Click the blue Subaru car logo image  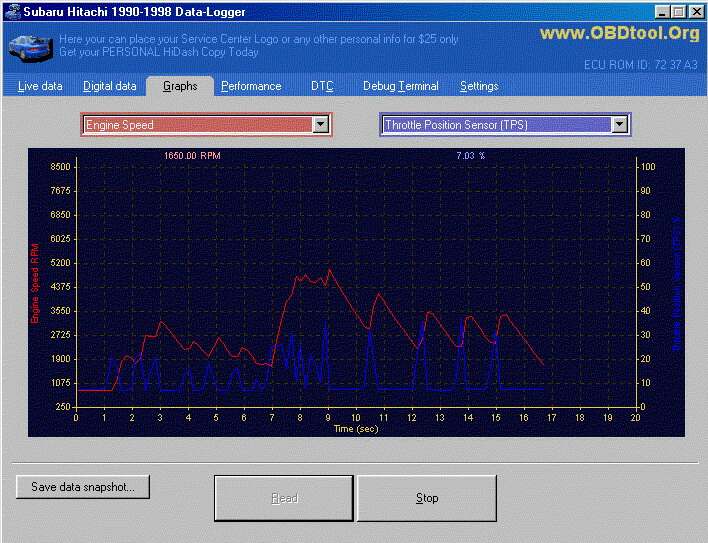click(x=31, y=48)
